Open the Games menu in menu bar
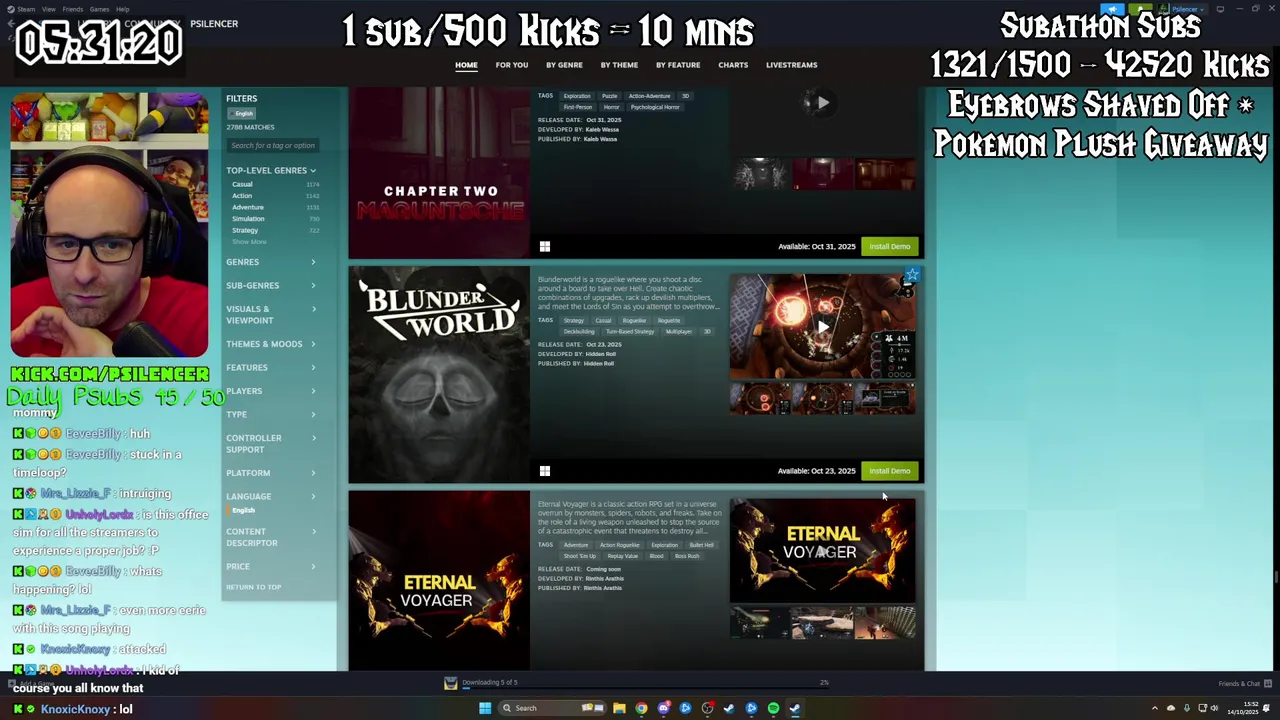Image resolution: width=1280 pixels, height=720 pixels. [x=100, y=9]
